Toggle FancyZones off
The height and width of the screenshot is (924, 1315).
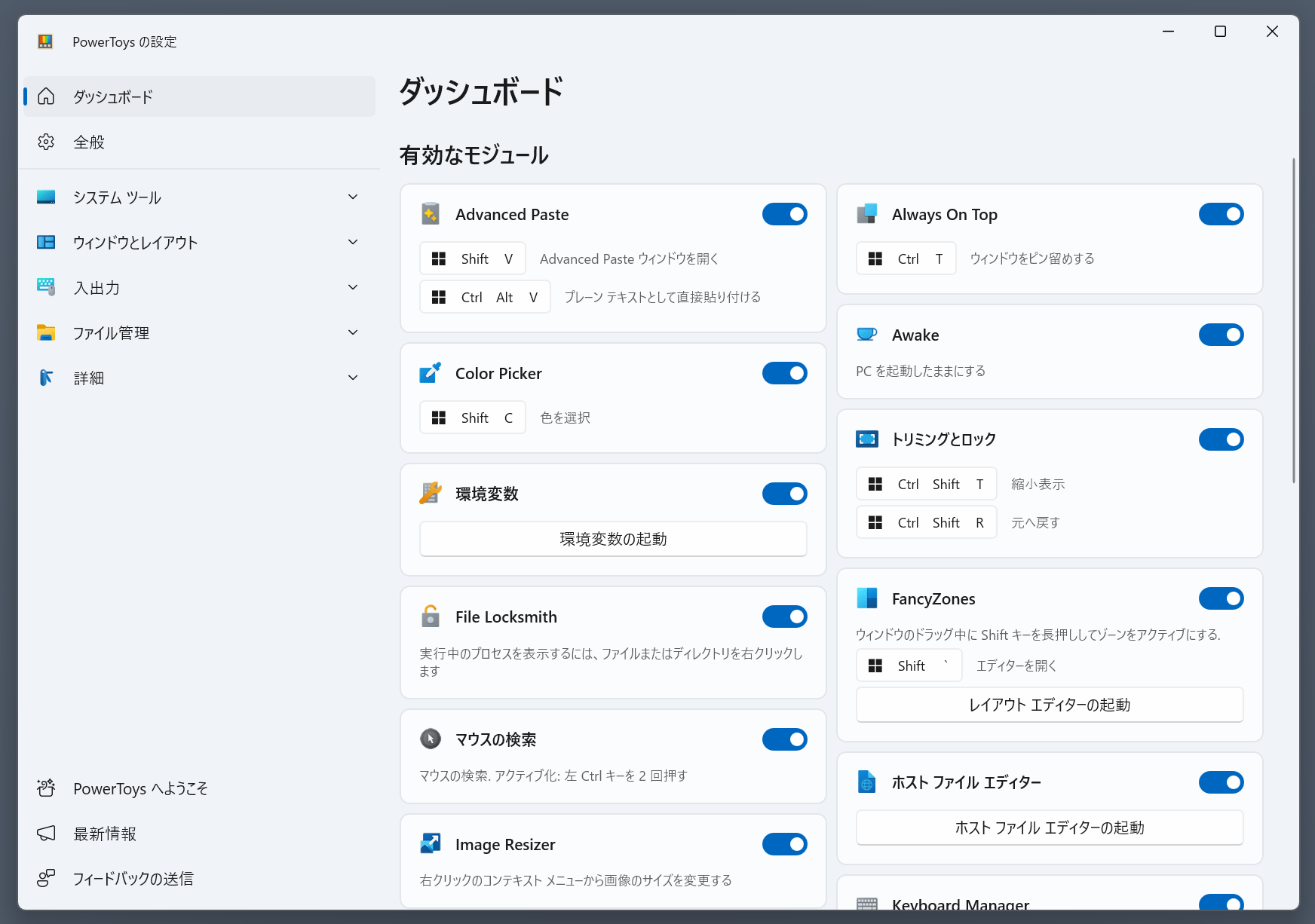click(1221, 598)
